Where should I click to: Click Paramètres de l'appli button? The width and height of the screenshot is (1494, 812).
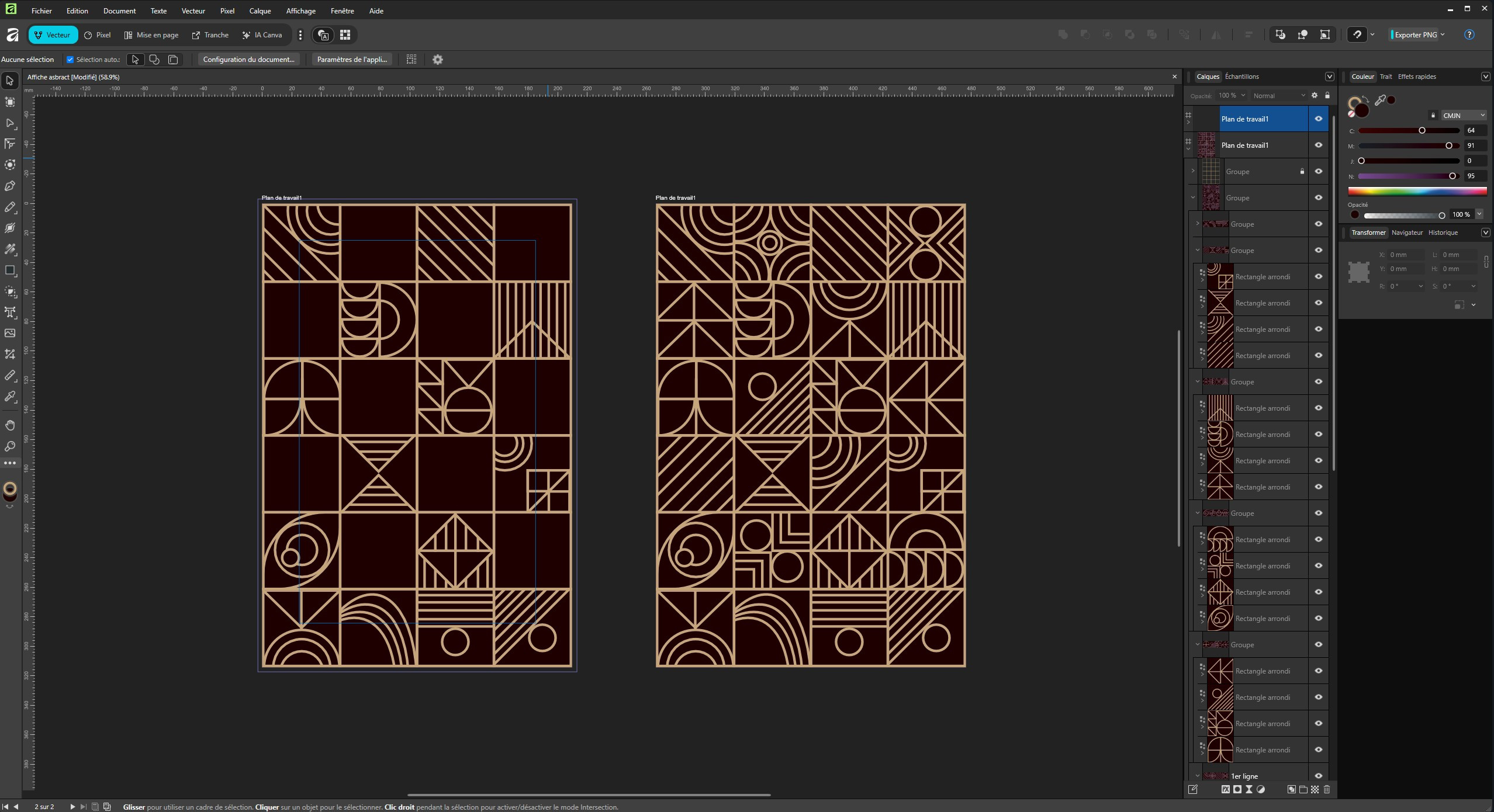(x=352, y=60)
